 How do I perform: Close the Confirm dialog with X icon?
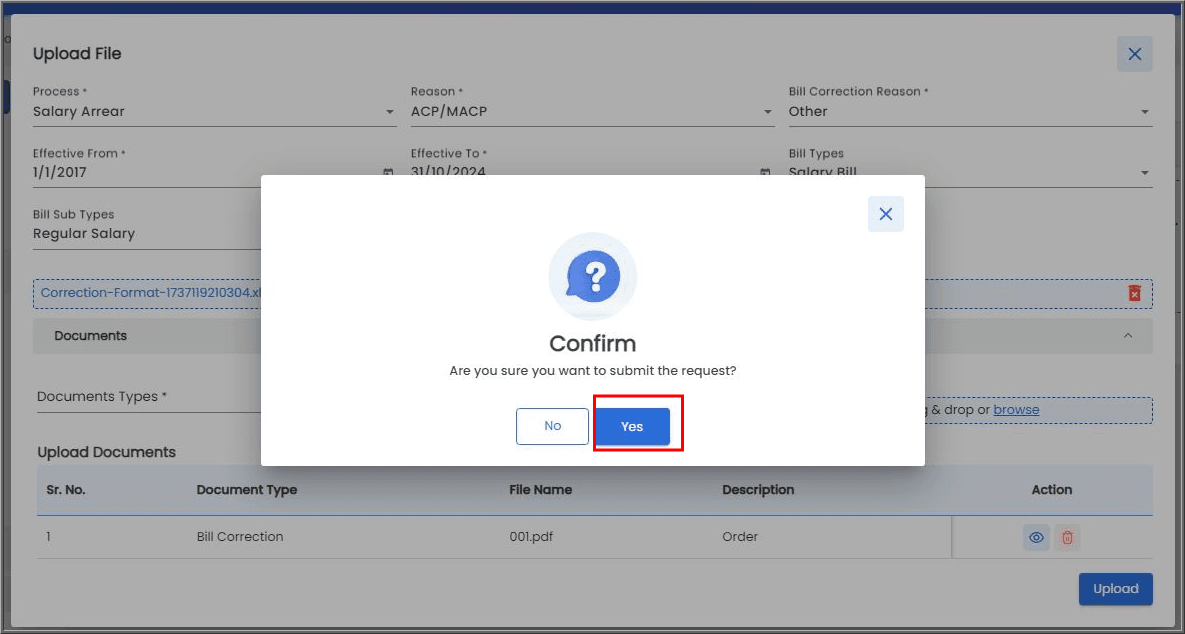(885, 214)
